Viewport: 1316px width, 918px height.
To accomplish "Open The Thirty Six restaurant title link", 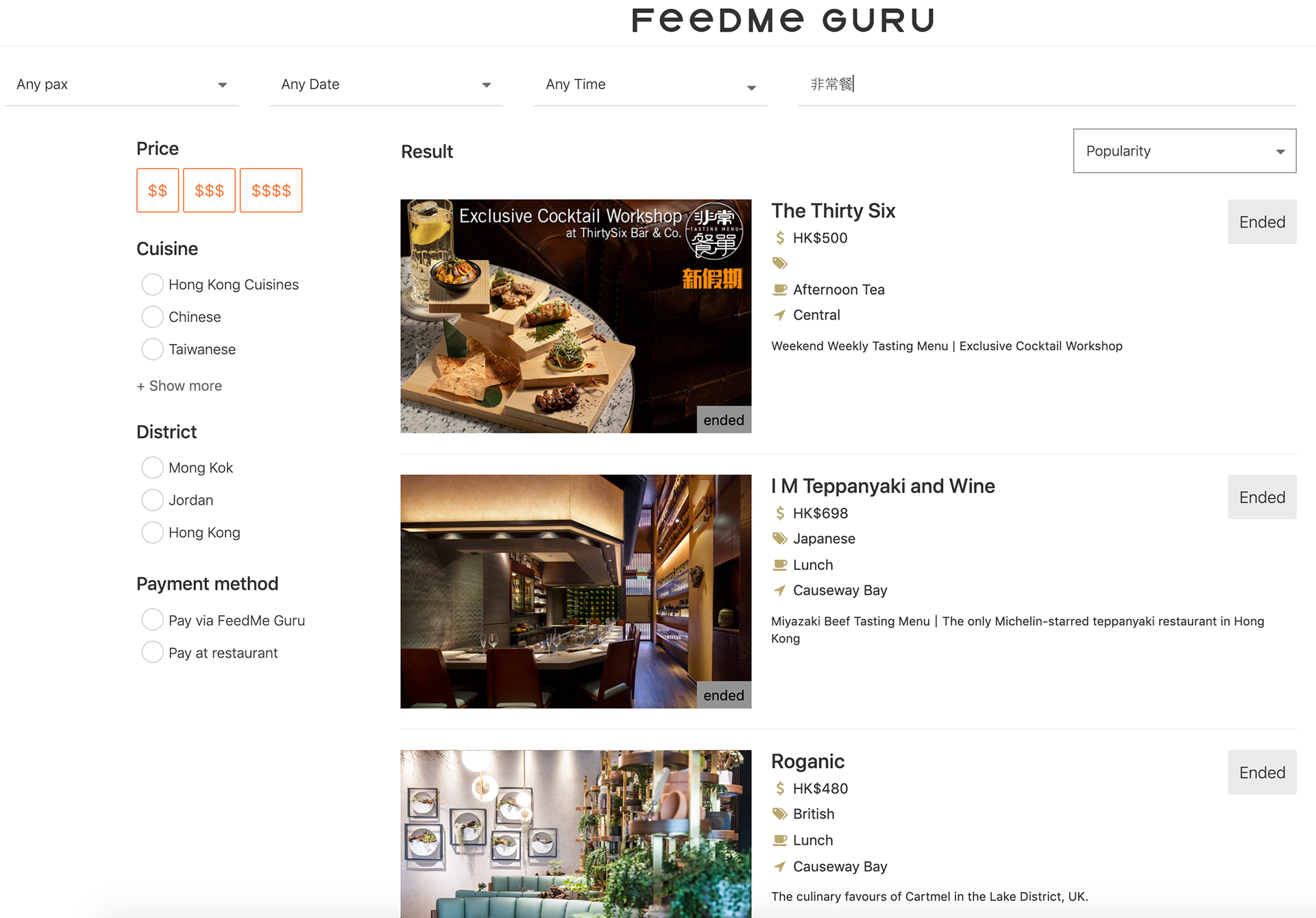I will (x=833, y=211).
